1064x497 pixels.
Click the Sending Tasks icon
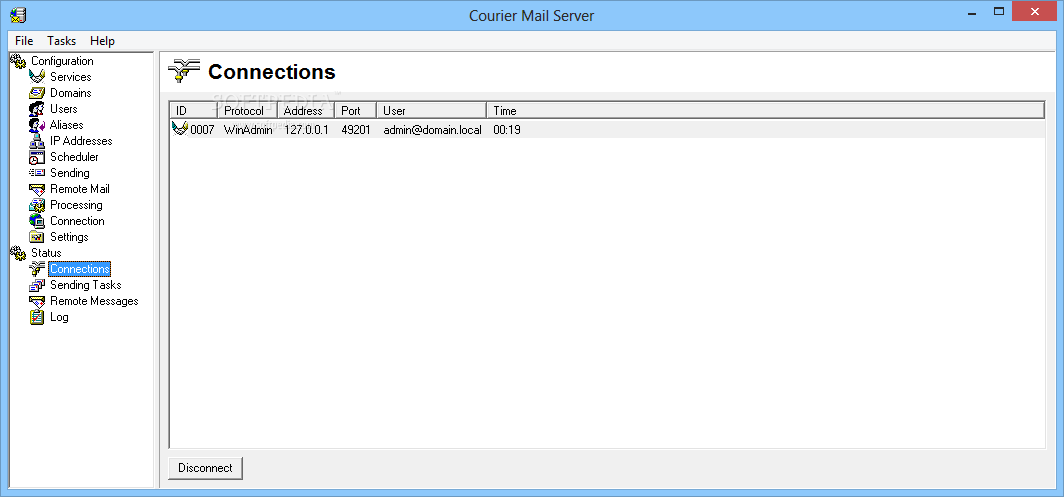pos(37,285)
